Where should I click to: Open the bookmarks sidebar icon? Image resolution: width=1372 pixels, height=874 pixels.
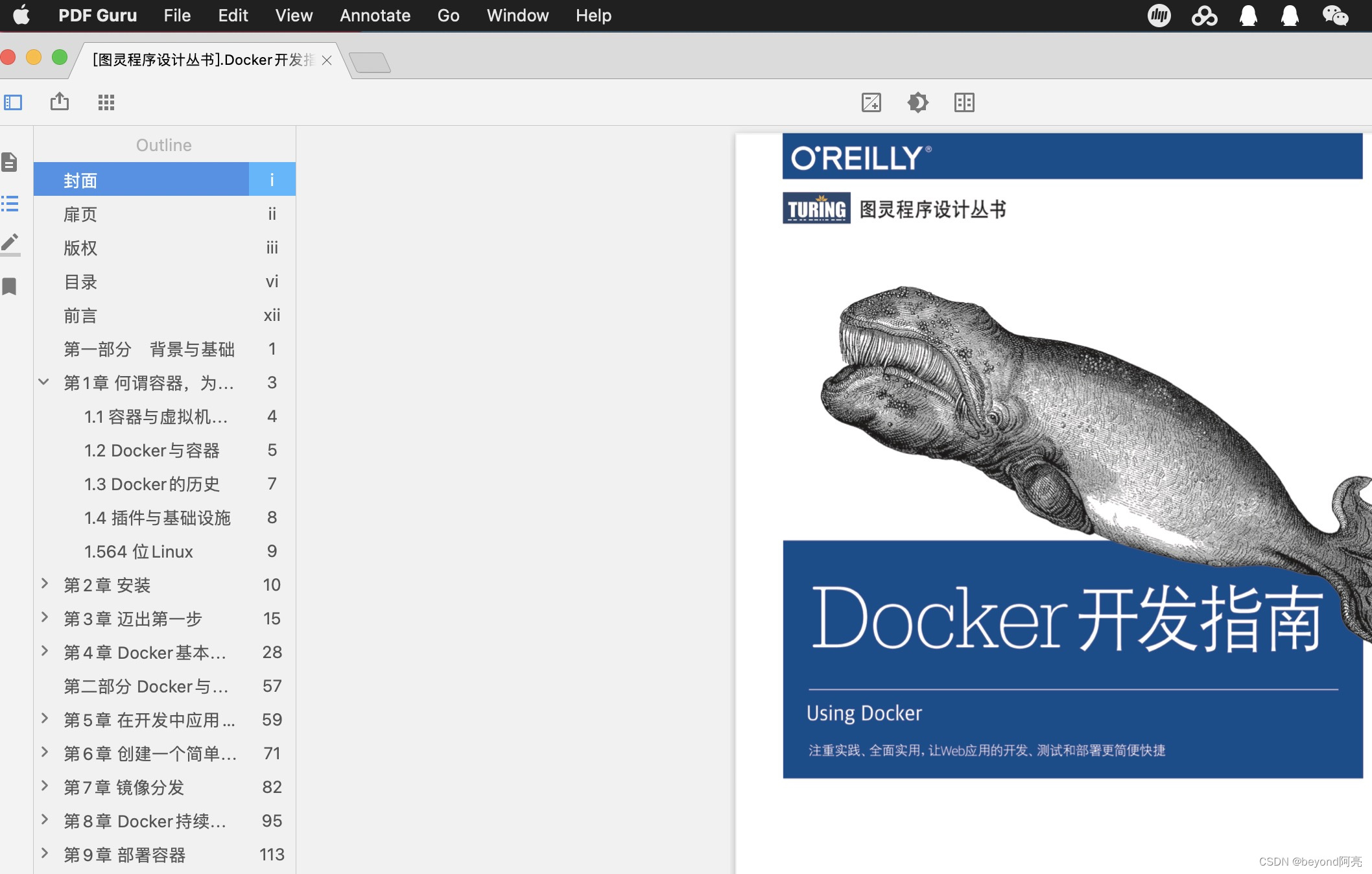[x=10, y=286]
